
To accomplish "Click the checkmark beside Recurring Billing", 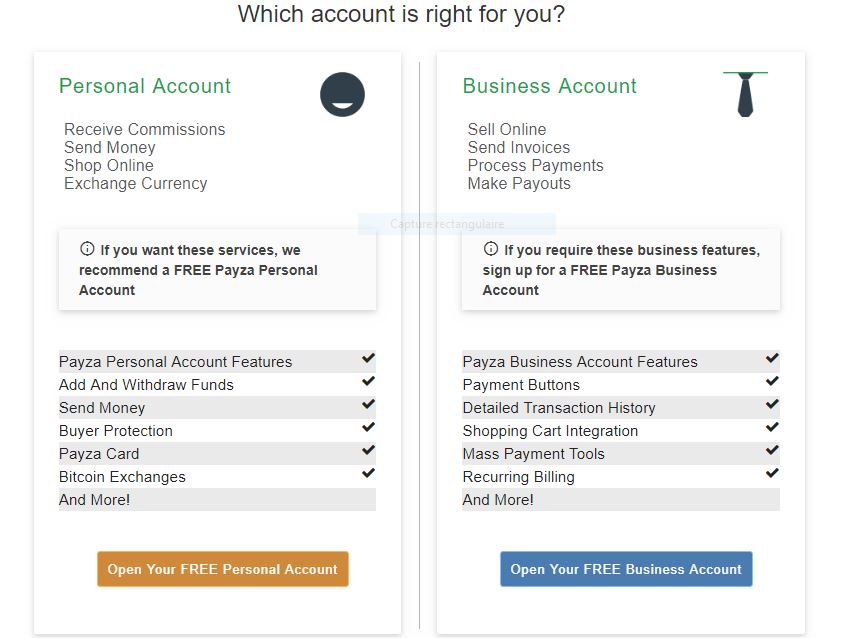I will (x=771, y=474).
